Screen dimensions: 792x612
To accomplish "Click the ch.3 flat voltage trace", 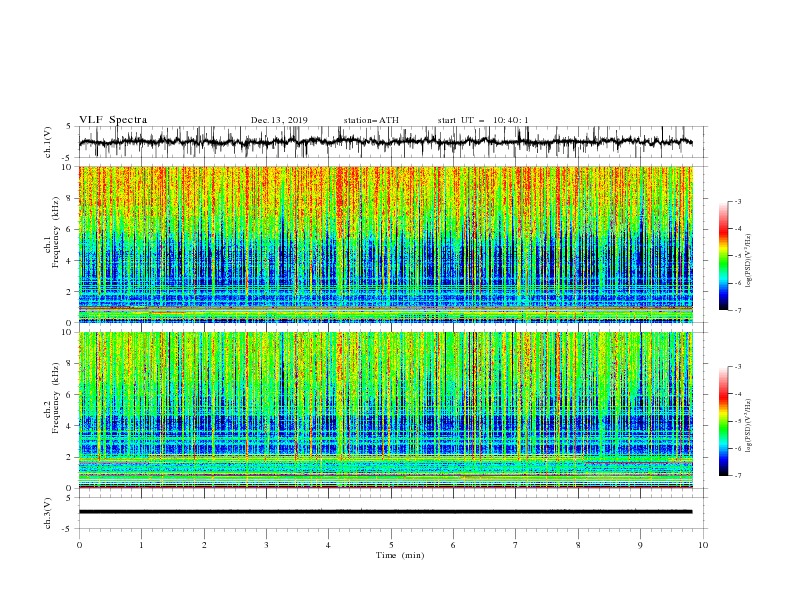I will click(385, 512).
